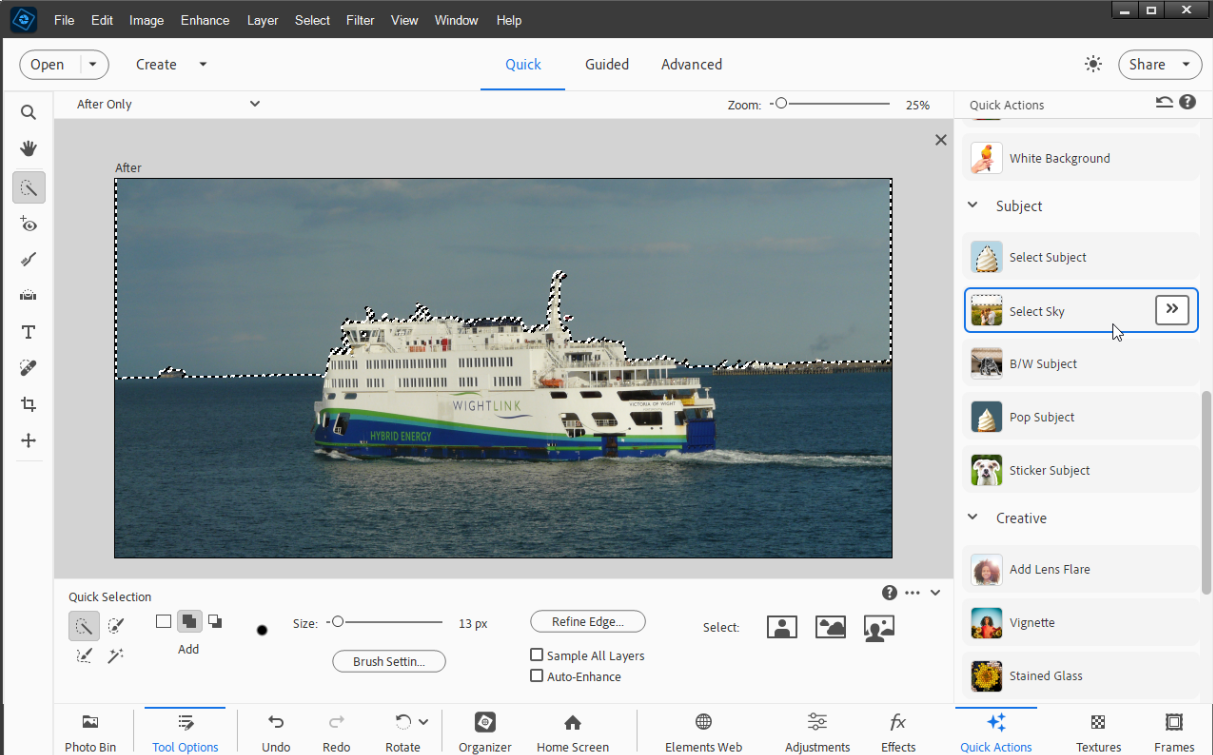Select the Crop tool

(x=28, y=404)
